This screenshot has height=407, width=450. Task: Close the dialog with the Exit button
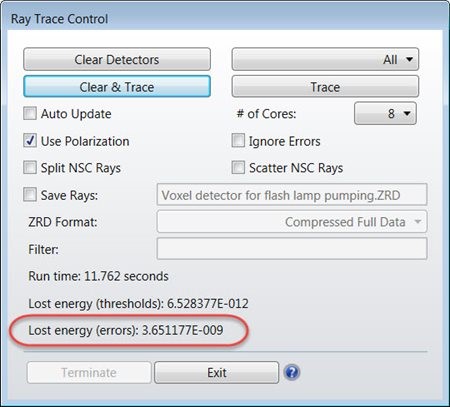[217, 372]
